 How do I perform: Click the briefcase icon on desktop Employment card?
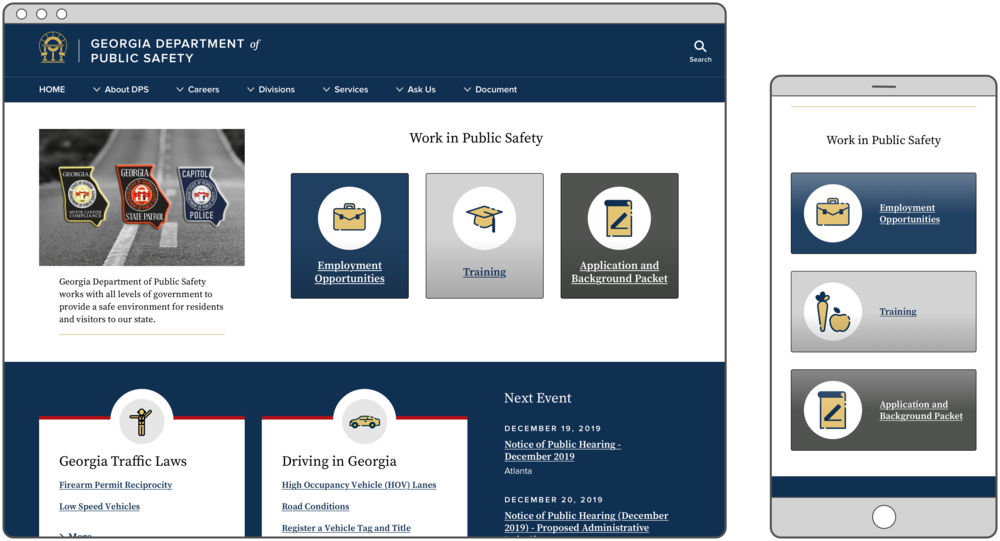pyautogui.click(x=349, y=218)
